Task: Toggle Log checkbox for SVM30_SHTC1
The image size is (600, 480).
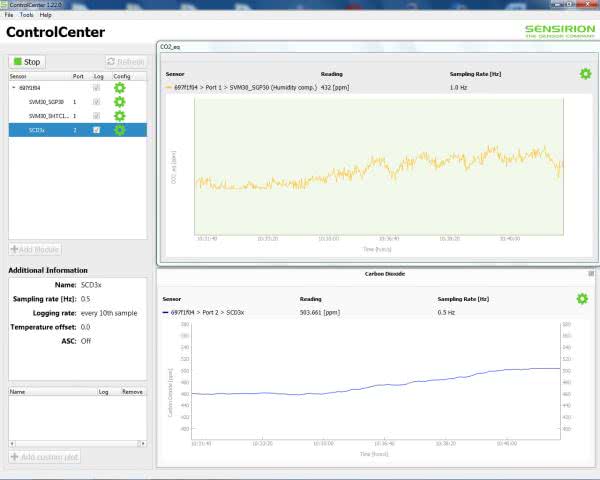Action: [96, 116]
